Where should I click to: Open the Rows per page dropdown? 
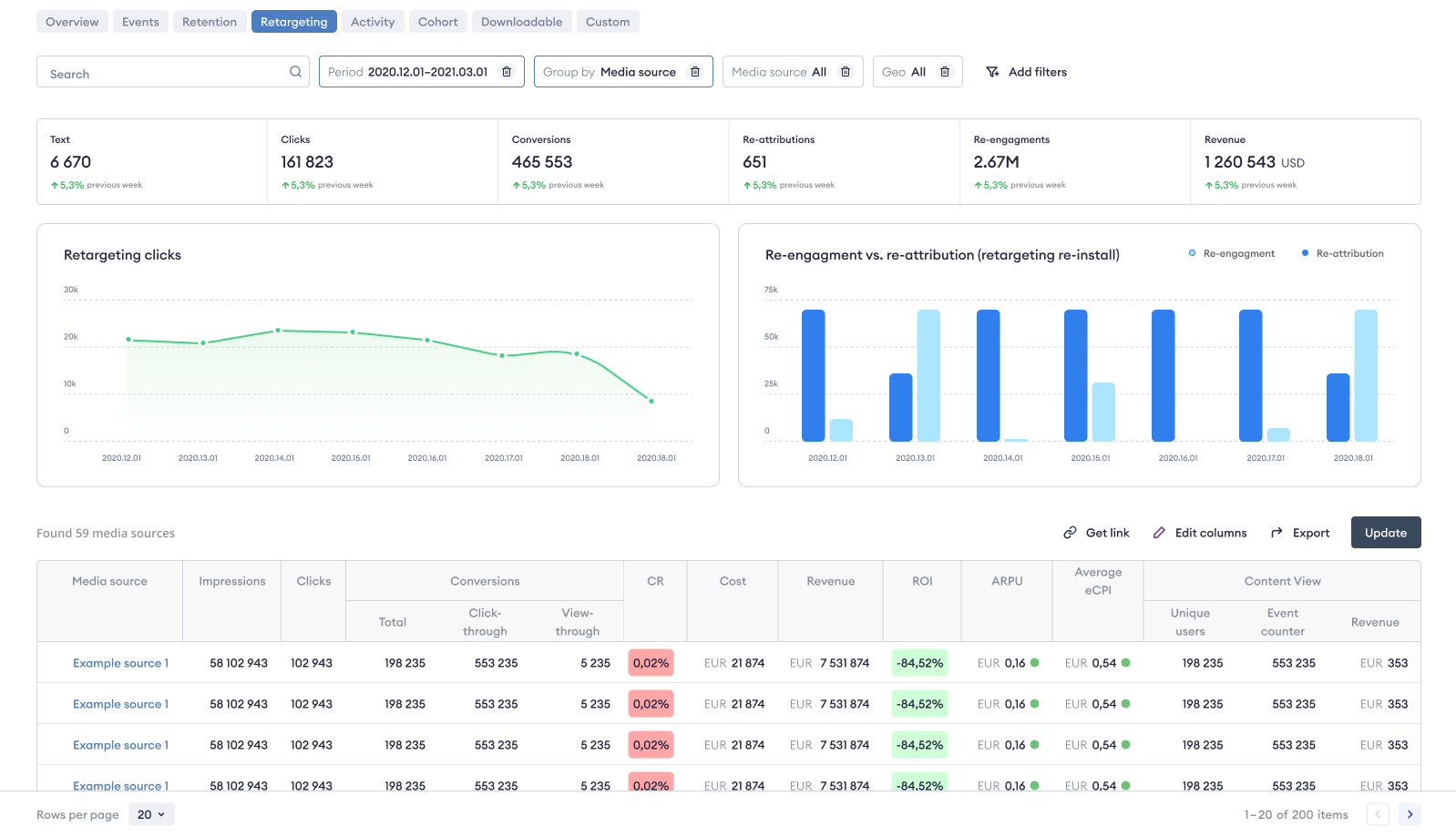[x=151, y=814]
